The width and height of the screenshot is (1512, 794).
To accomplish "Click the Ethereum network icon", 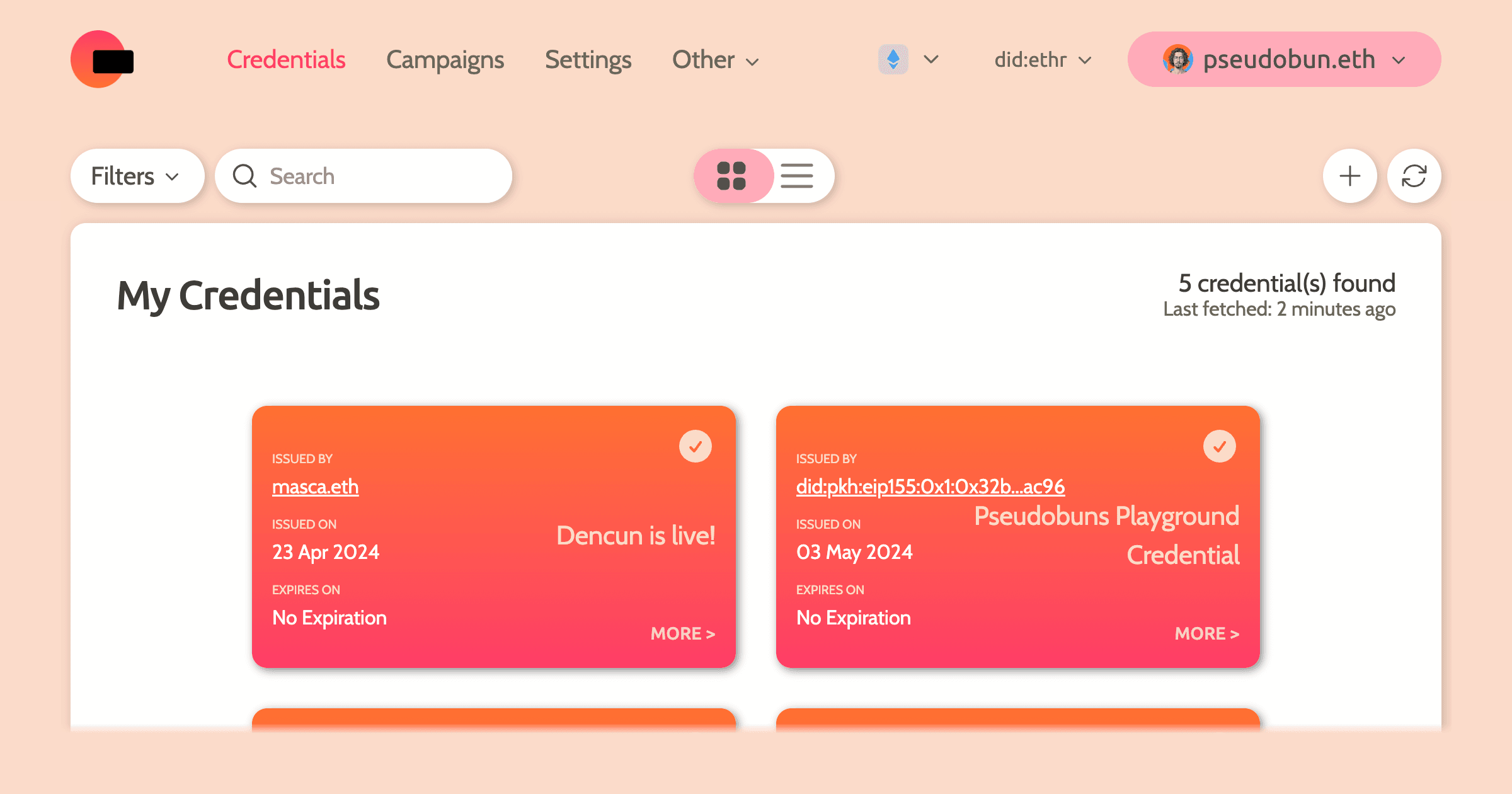I will pyautogui.click(x=893, y=60).
